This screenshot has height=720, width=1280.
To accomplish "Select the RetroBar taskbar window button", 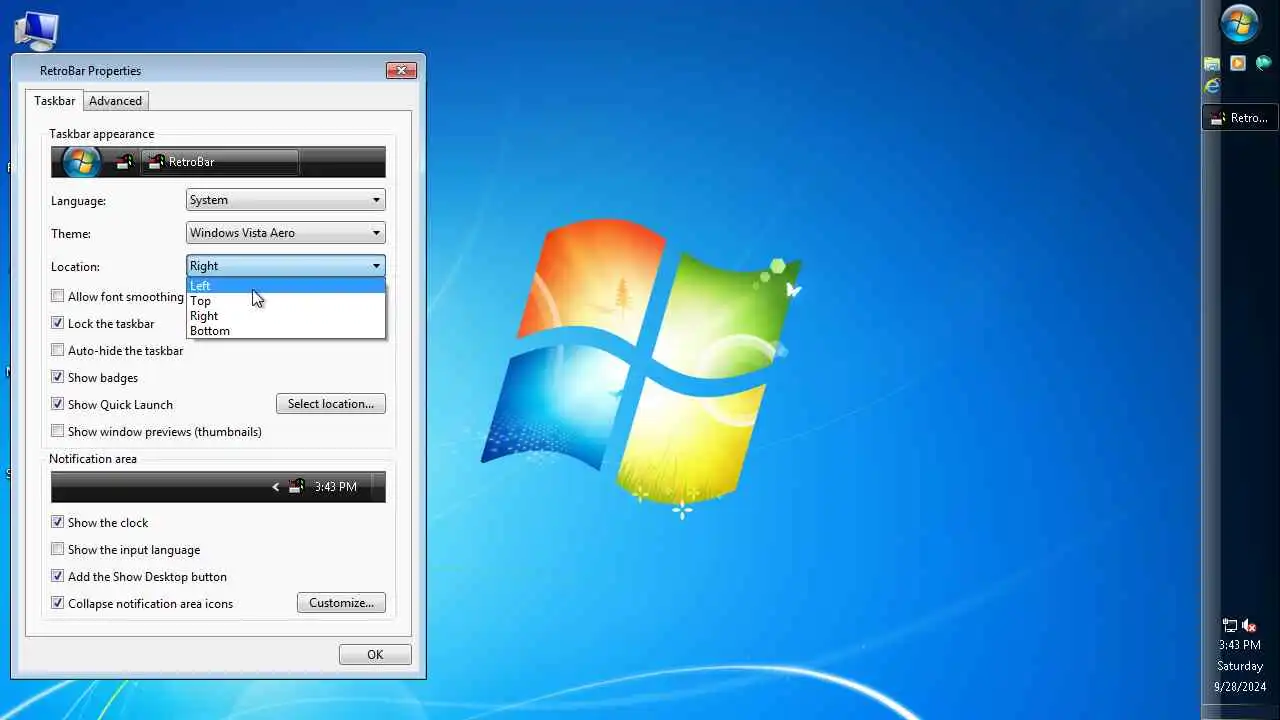I will (1240, 118).
